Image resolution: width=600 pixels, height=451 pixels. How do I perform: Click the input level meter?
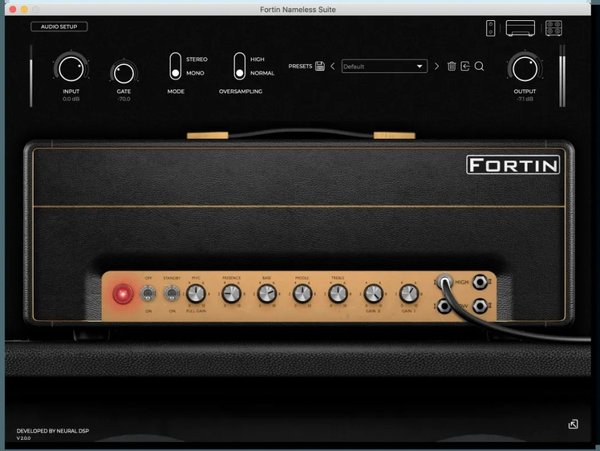(31, 76)
